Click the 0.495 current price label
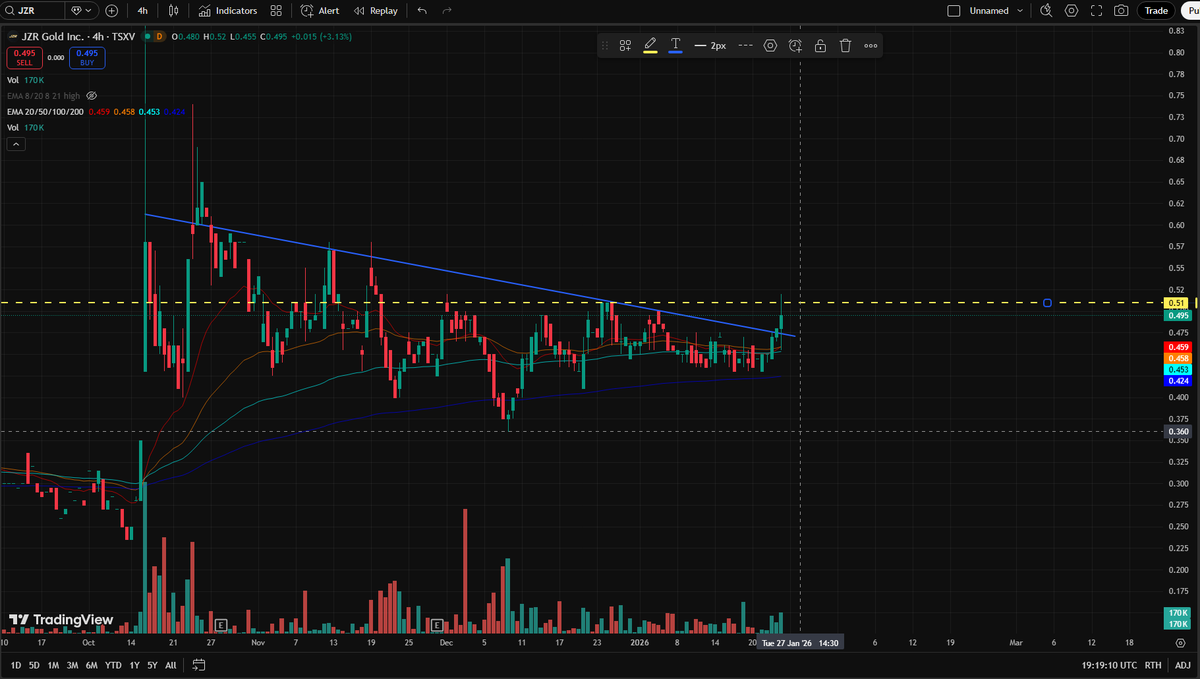This screenshot has height=679, width=1200. point(1177,315)
